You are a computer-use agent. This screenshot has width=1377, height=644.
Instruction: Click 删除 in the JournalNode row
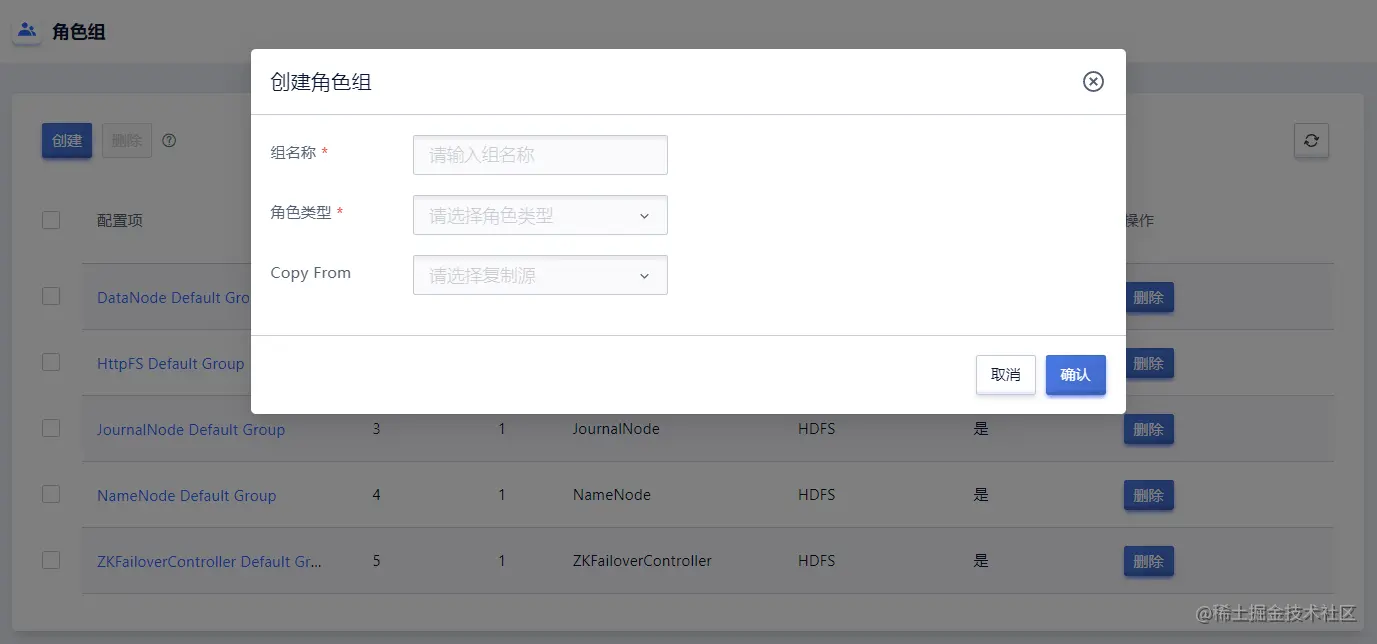pos(1149,430)
